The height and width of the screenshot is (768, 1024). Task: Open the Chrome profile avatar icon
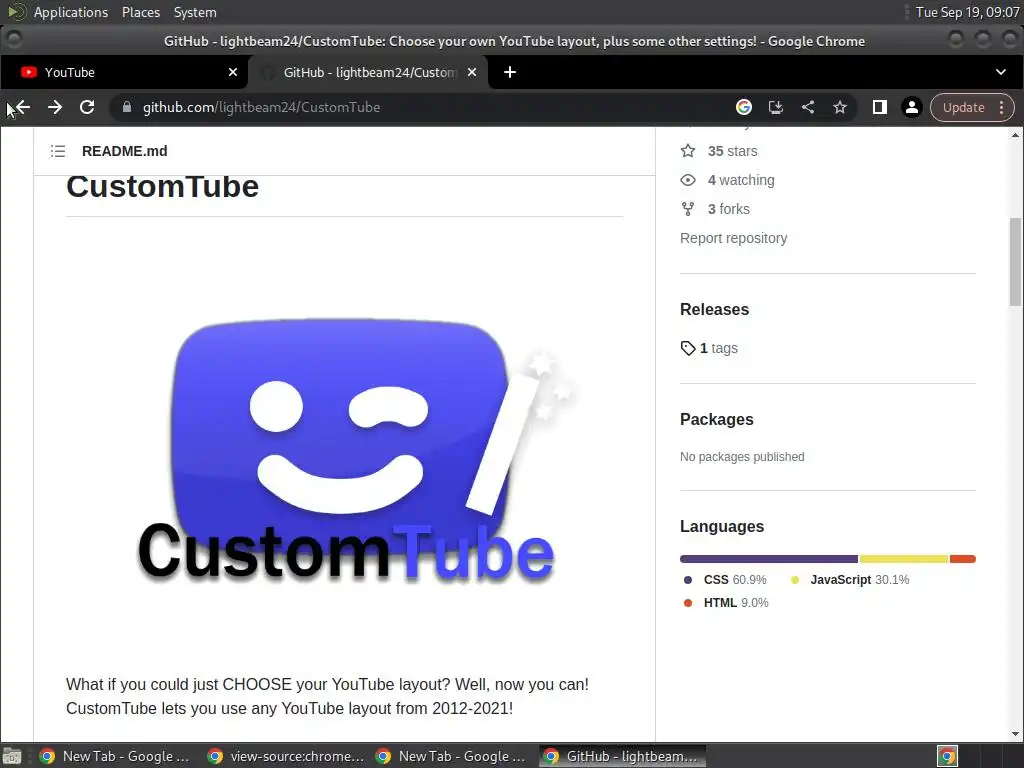912,107
